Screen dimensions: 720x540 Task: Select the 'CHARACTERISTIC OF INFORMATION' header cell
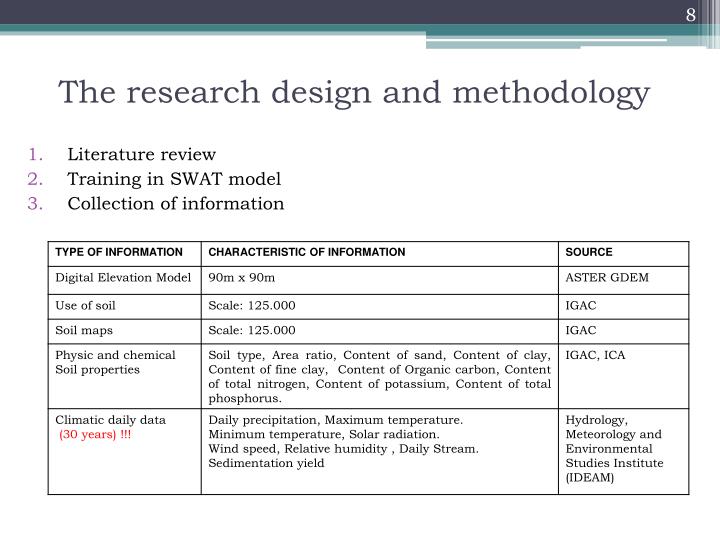pyautogui.click(x=380, y=253)
